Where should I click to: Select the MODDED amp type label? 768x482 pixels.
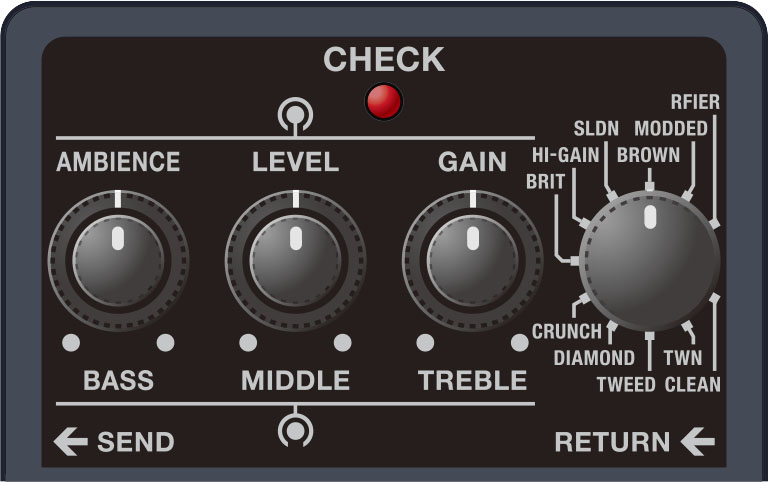(671, 129)
